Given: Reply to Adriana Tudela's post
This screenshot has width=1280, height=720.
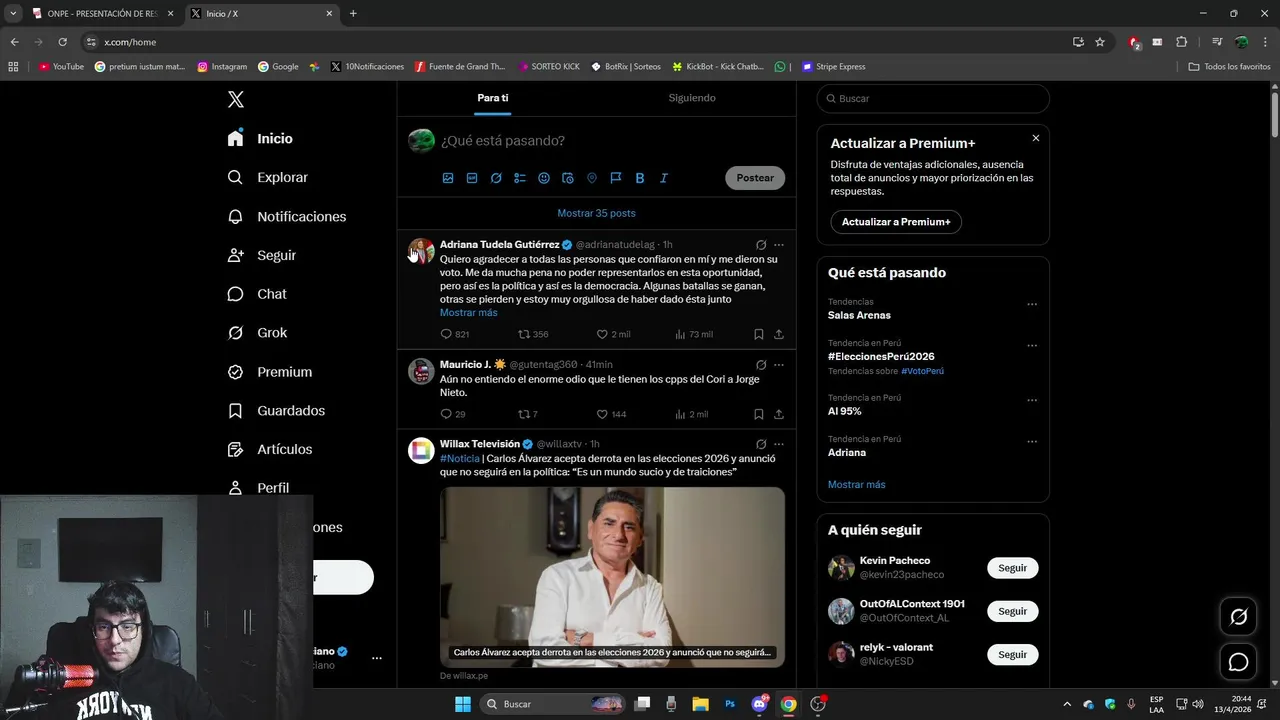Looking at the screenshot, I should (454, 334).
